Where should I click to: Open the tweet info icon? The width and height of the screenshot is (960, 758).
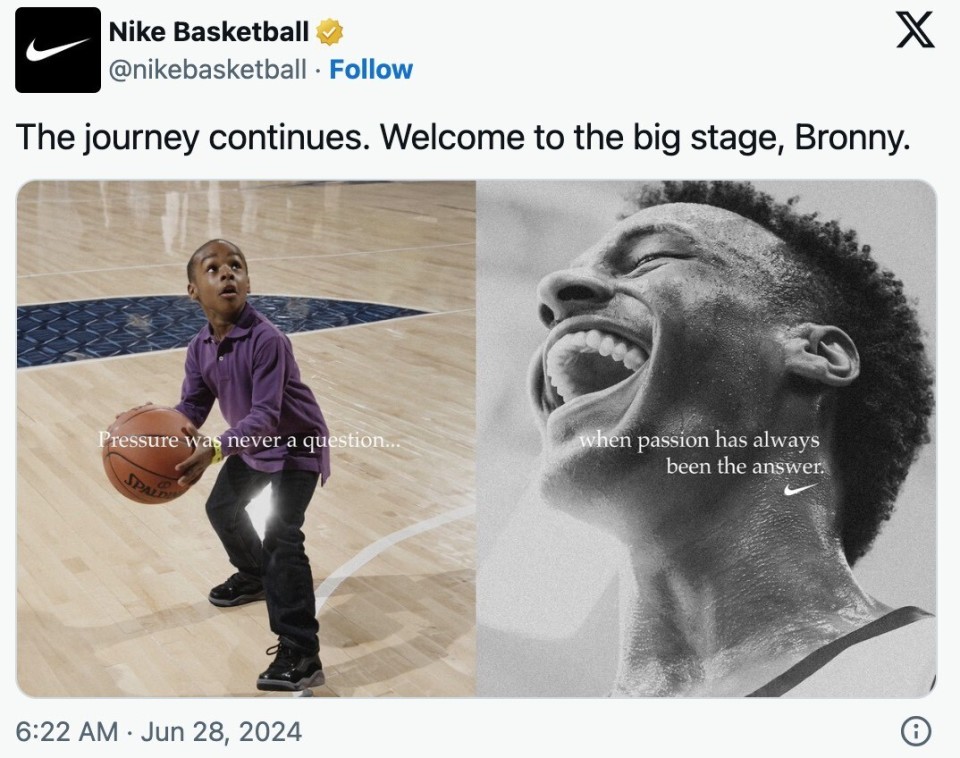pyautogui.click(x=916, y=731)
